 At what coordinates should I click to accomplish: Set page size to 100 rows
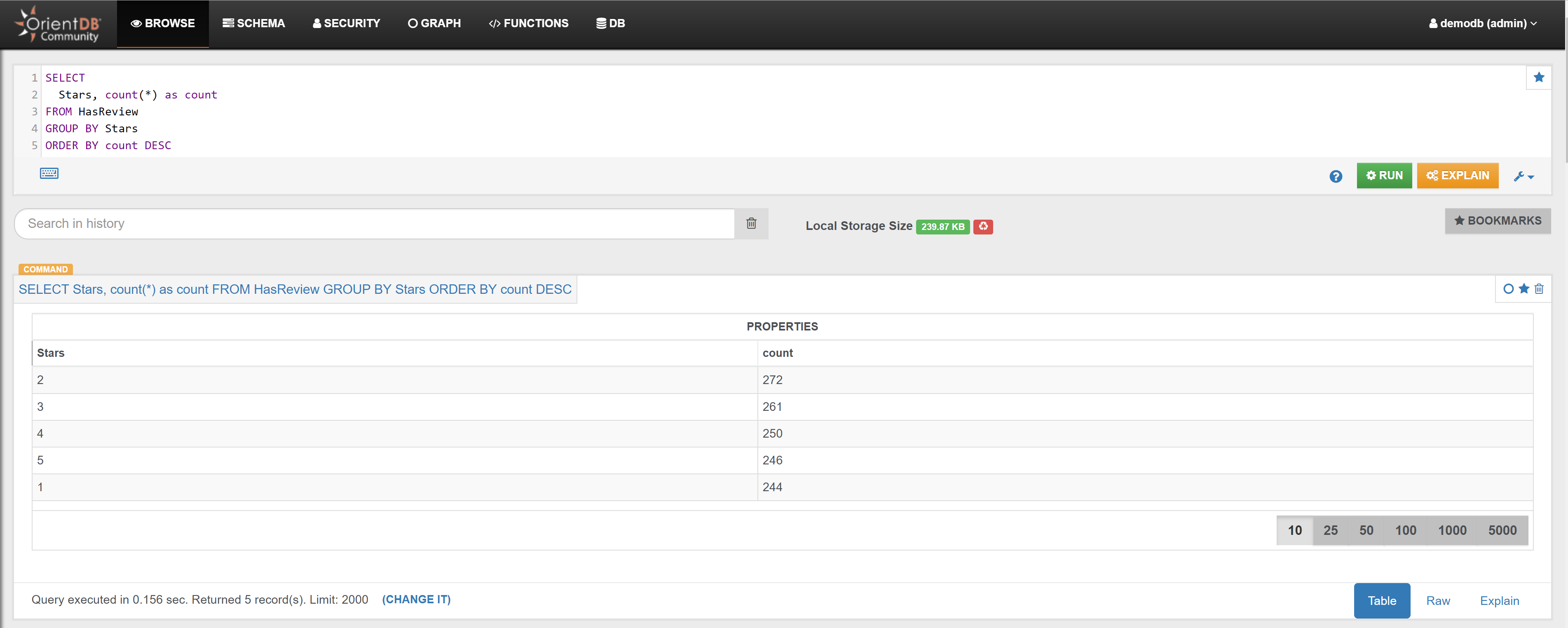click(1405, 530)
